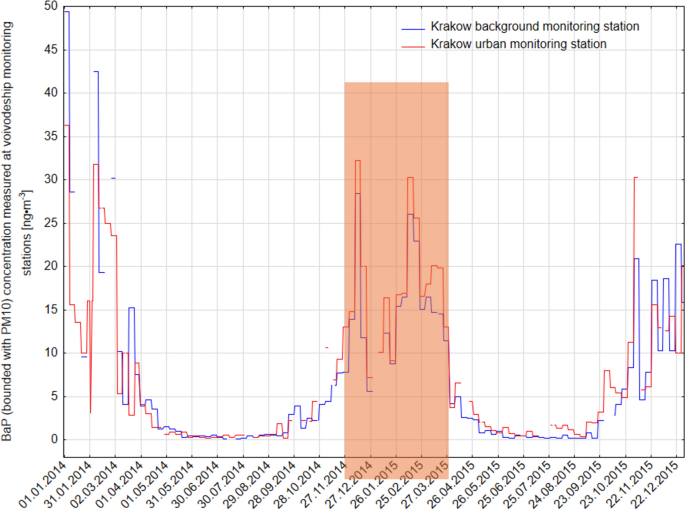Click the y-axis label 10
The image size is (685, 510).
coord(51,353)
